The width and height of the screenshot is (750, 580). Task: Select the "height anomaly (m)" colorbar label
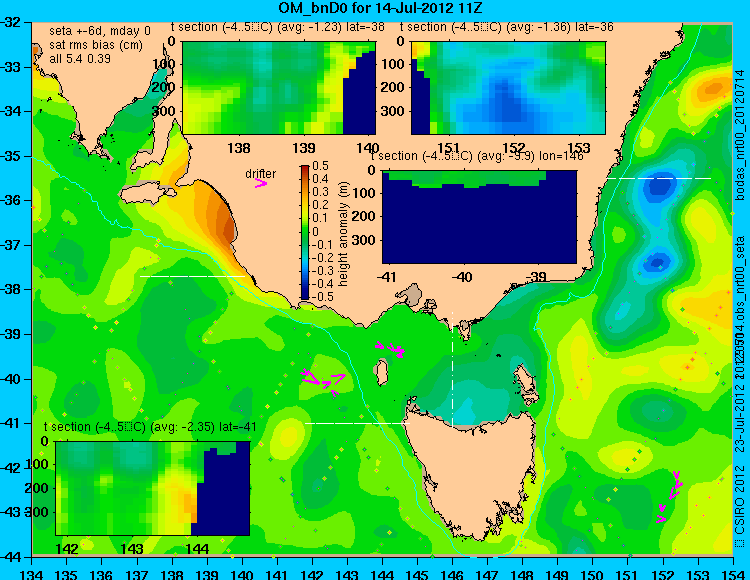point(343,233)
